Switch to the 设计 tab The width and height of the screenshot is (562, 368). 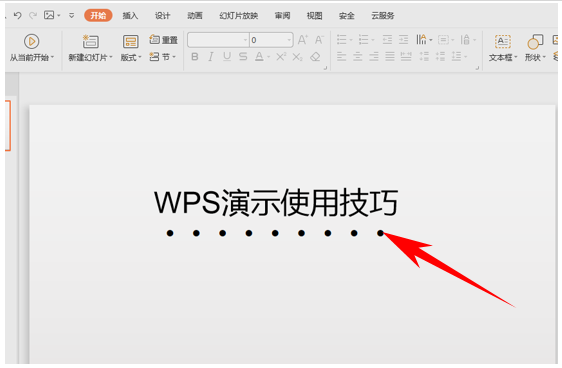pyautogui.click(x=162, y=15)
